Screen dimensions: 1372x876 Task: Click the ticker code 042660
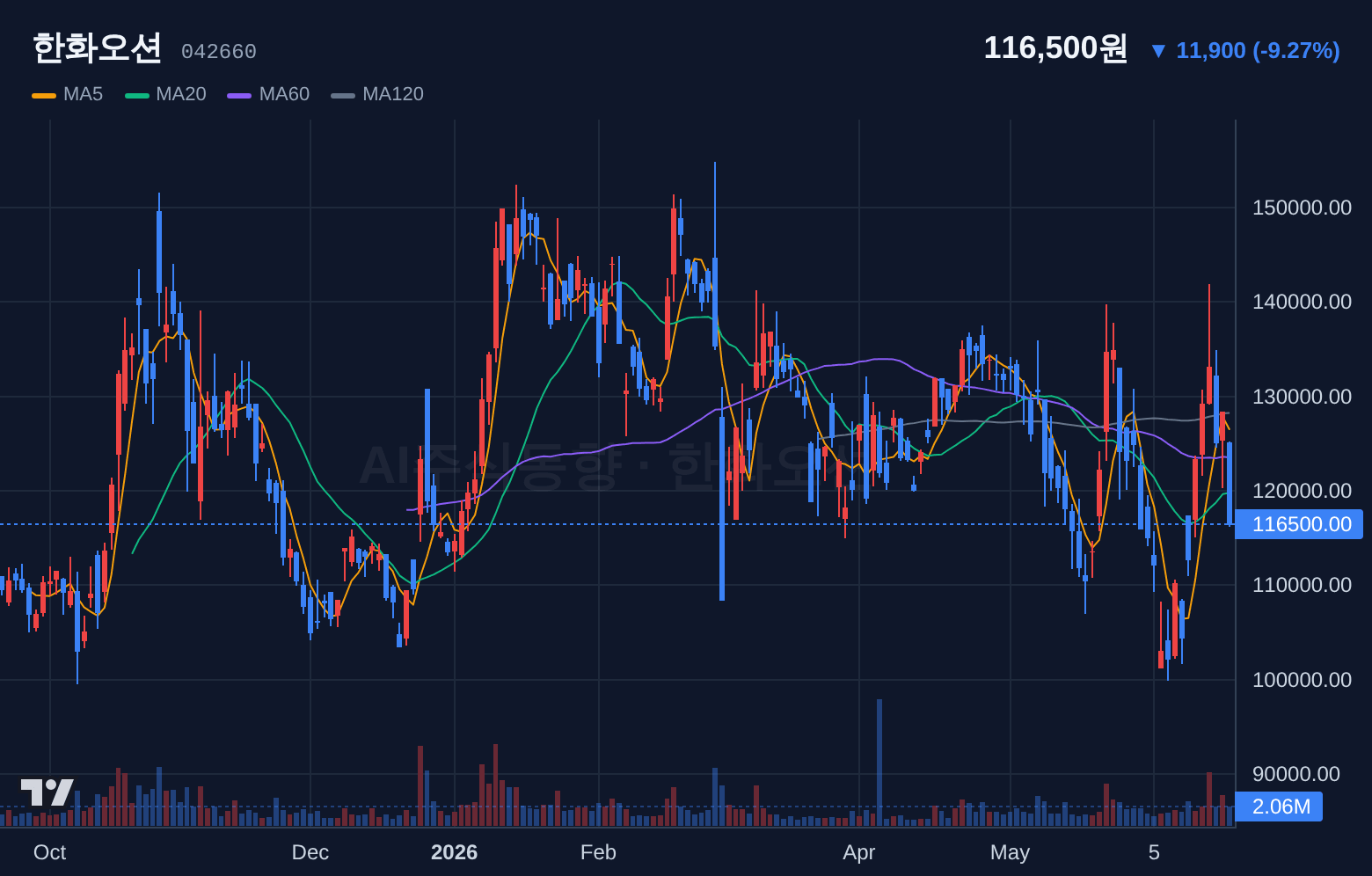[x=219, y=52]
